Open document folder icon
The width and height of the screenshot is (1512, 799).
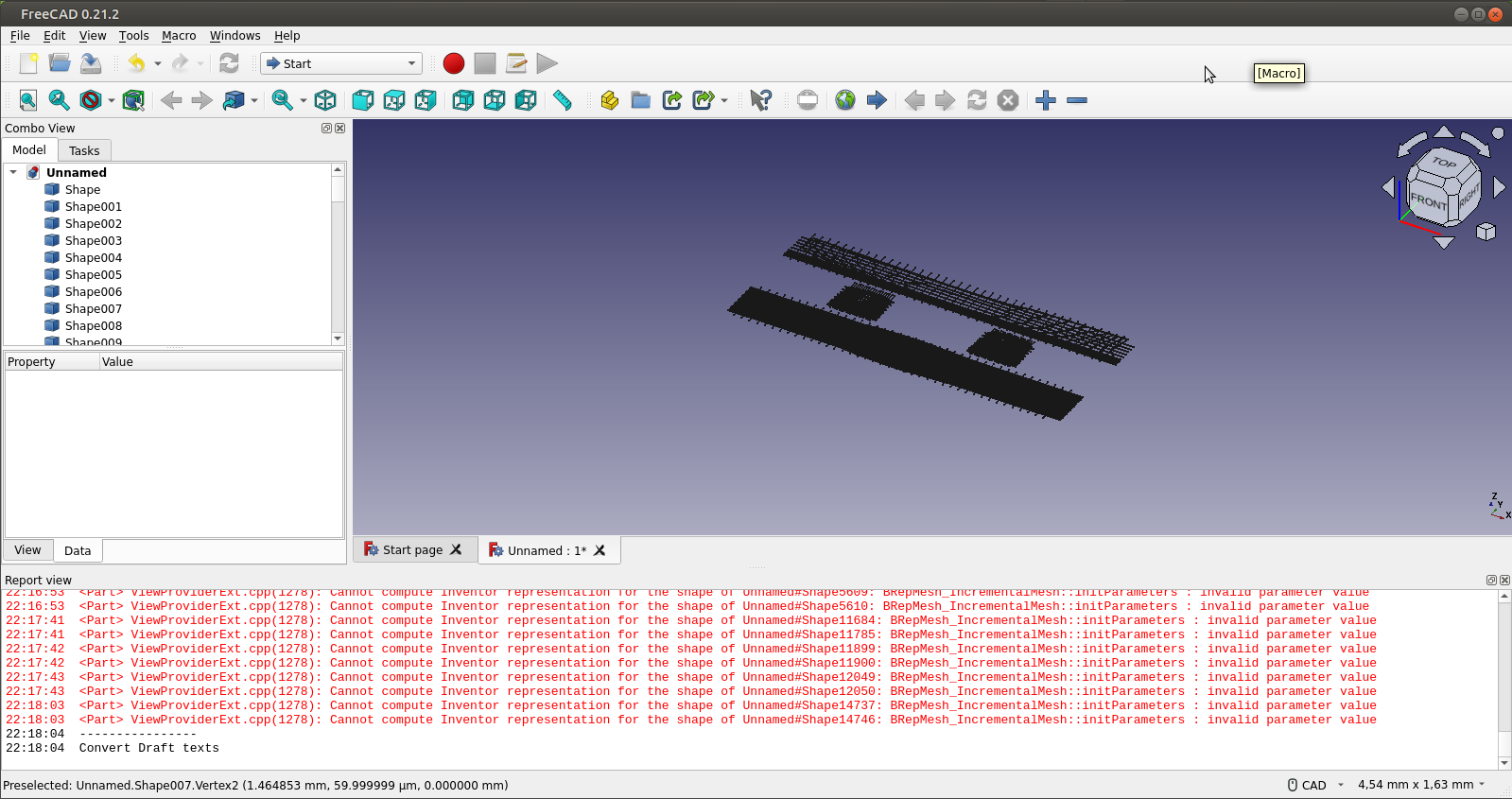(60, 63)
